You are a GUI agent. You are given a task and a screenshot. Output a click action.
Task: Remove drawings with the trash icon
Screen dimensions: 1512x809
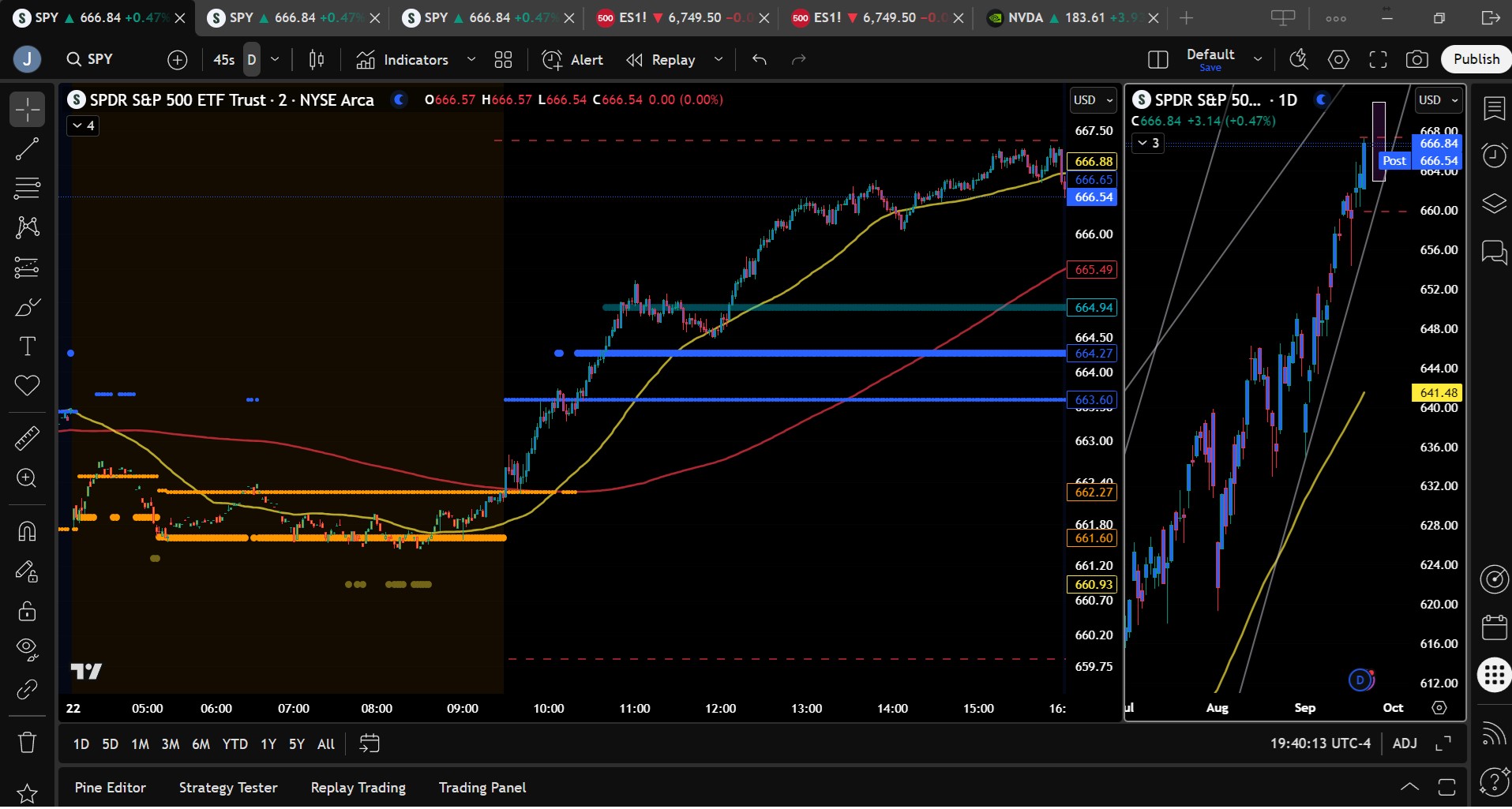coord(27,742)
